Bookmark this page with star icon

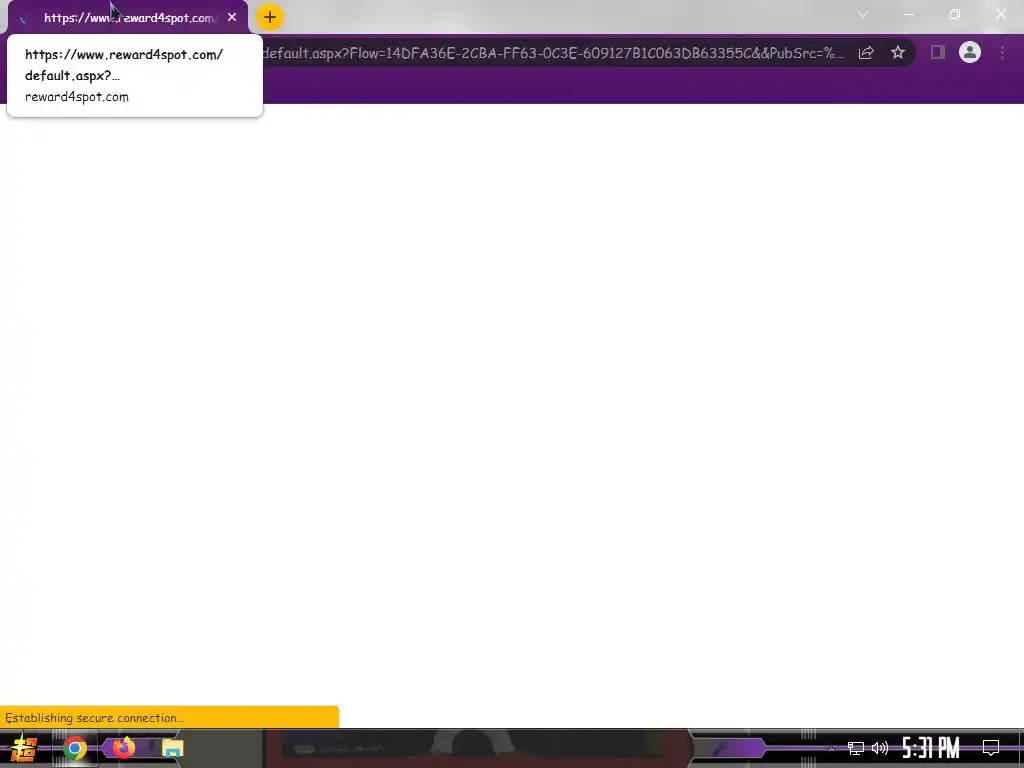(898, 52)
